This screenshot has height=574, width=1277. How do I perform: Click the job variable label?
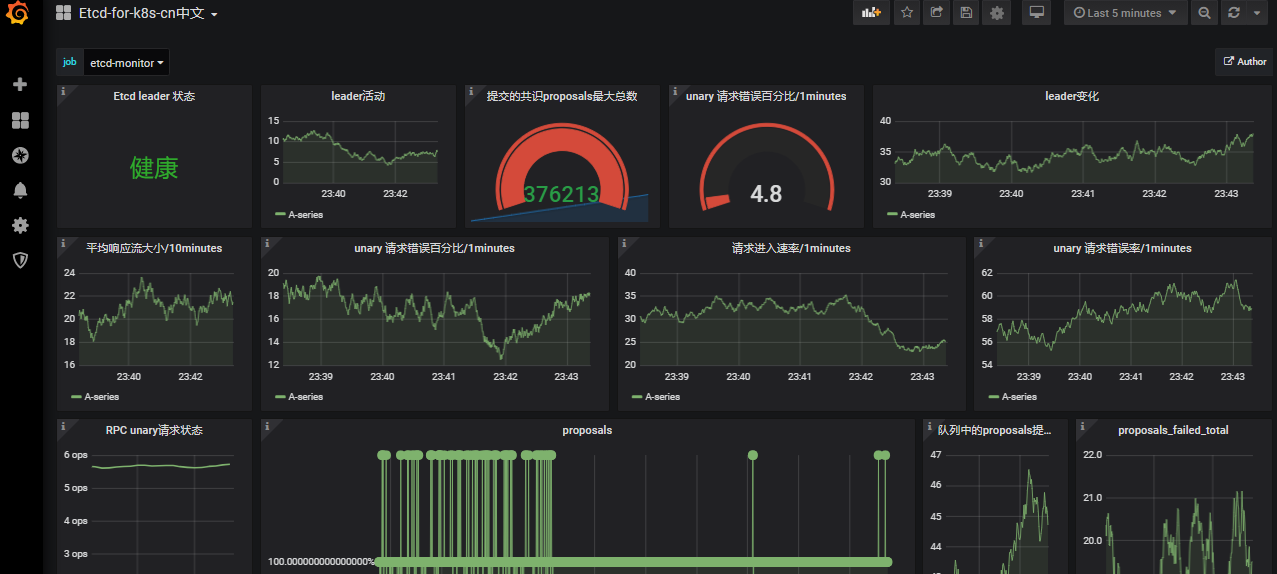pos(70,62)
